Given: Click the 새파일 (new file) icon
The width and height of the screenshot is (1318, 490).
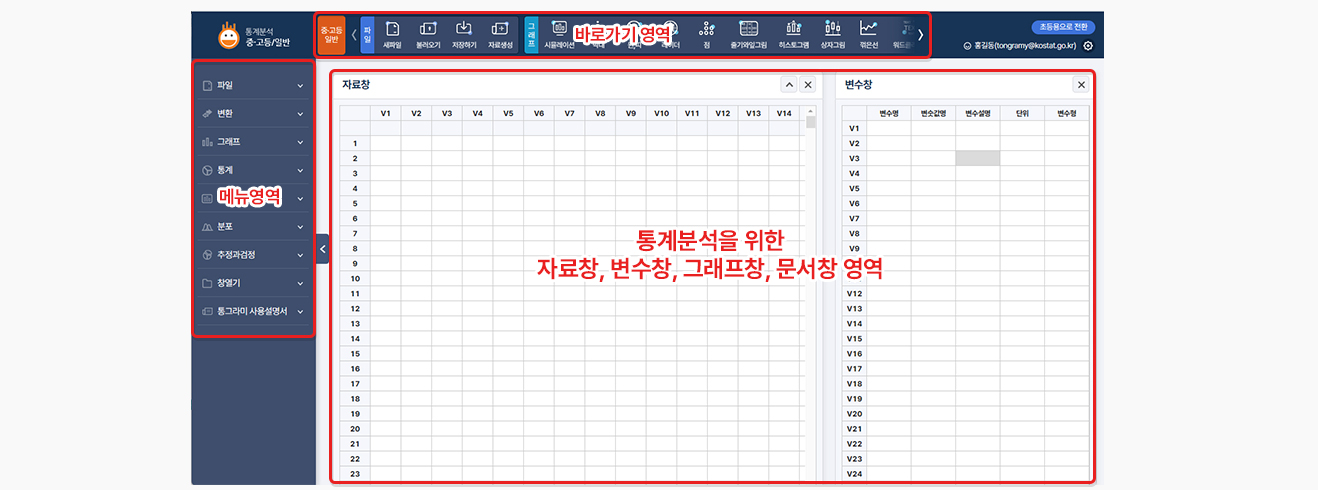Looking at the screenshot, I should click(392, 34).
